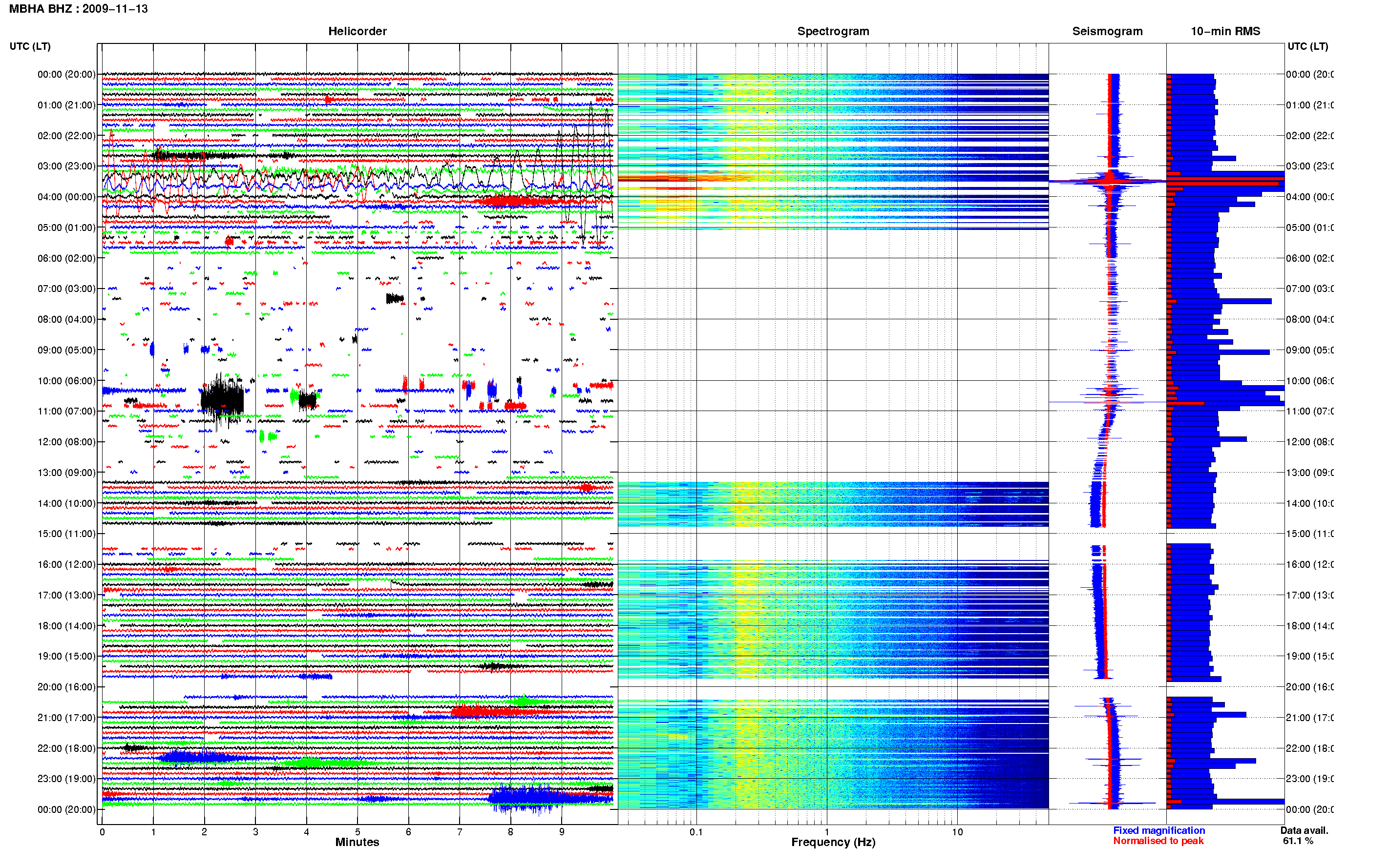Click left-axis label "02:00 (22:00)"

66,136
